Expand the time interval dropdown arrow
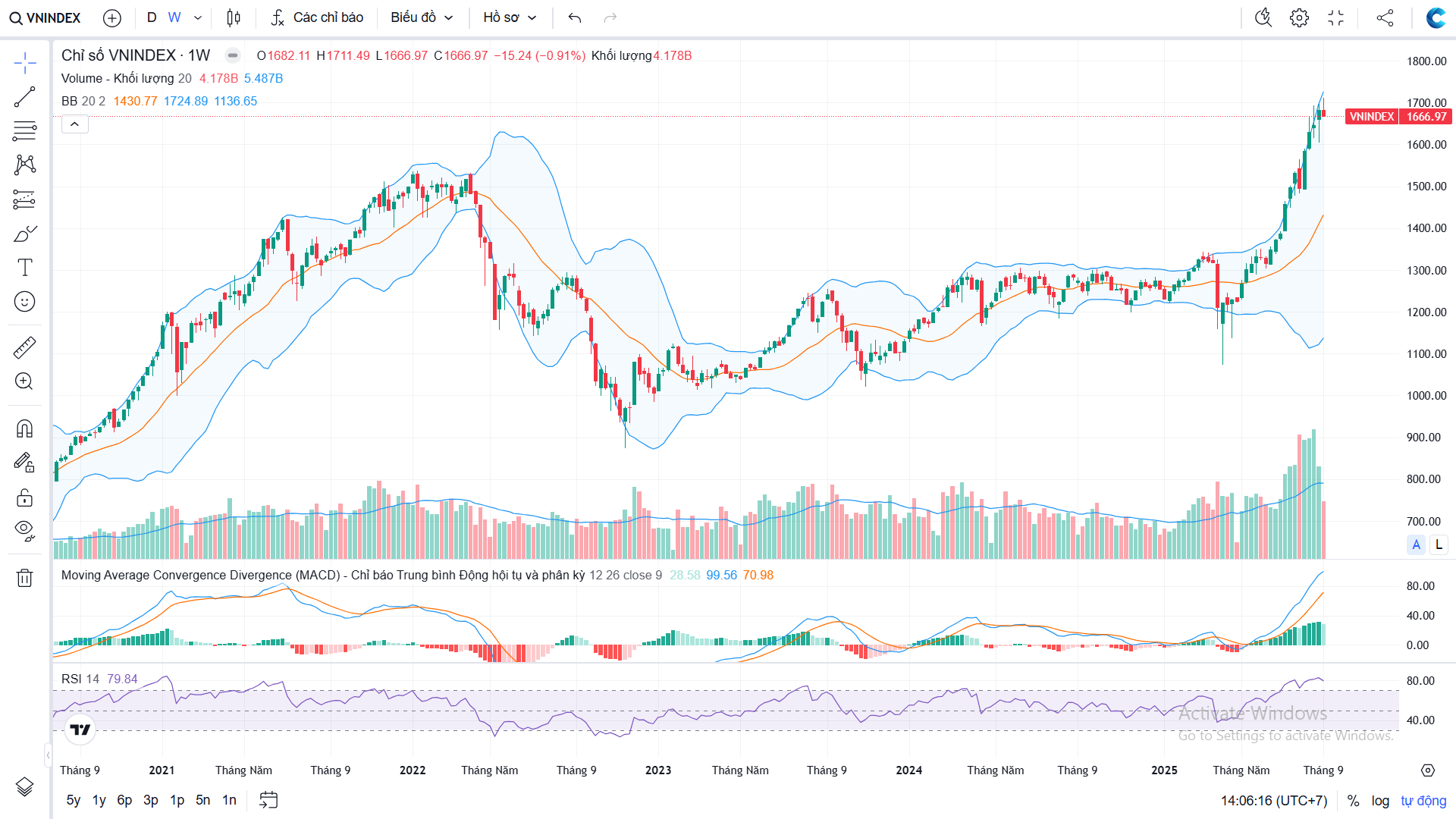 click(x=198, y=17)
